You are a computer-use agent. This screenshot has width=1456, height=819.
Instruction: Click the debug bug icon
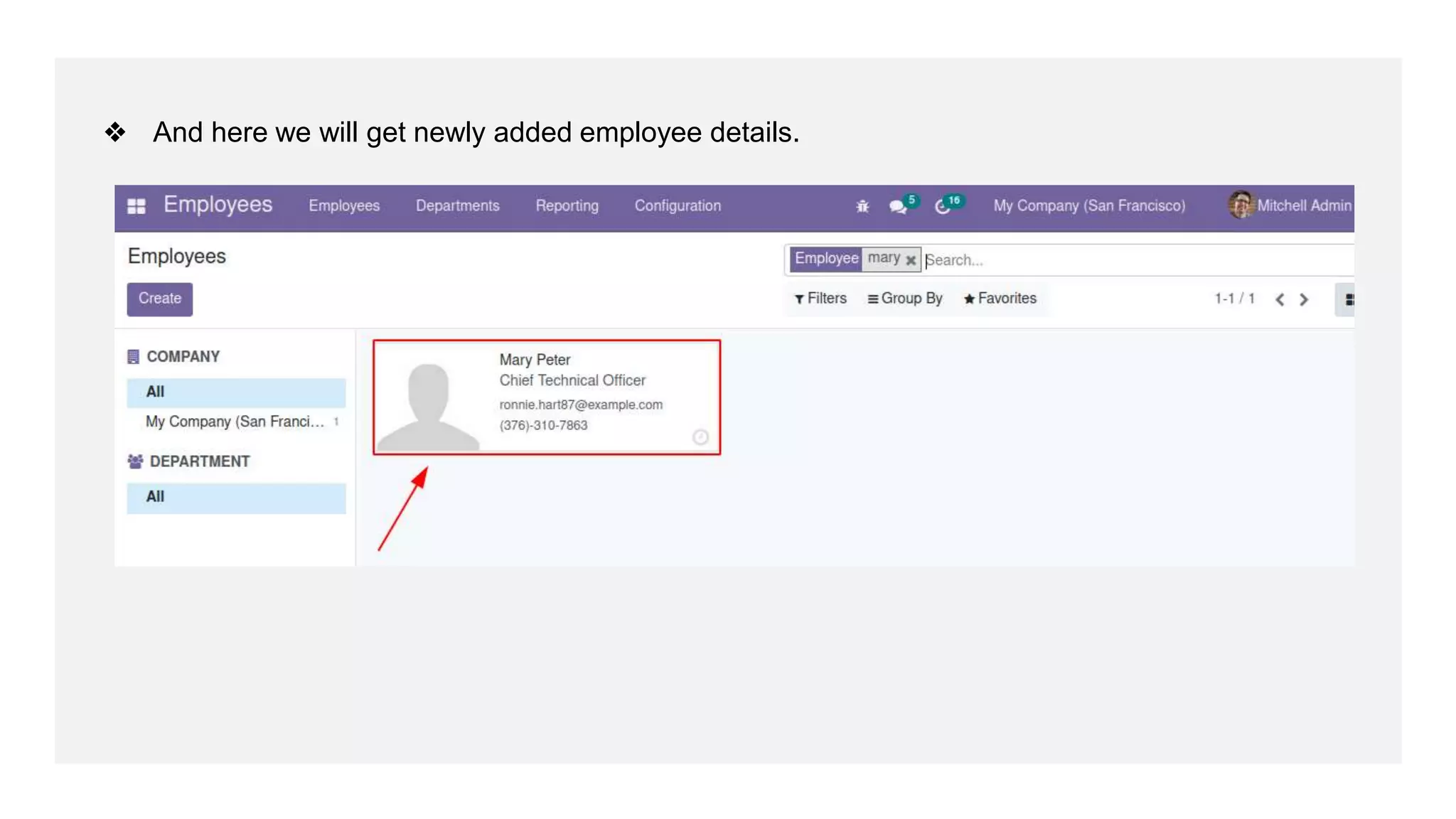(x=862, y=206)
